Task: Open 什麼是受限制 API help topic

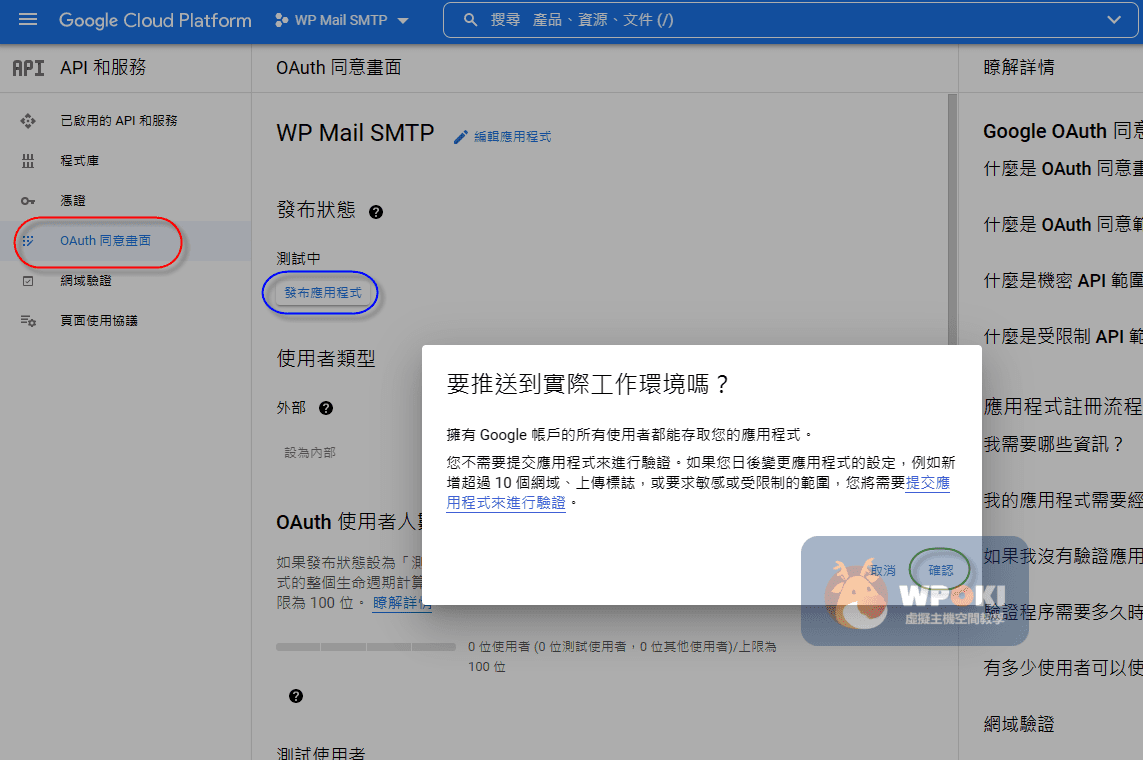Action: (1063, 337)
